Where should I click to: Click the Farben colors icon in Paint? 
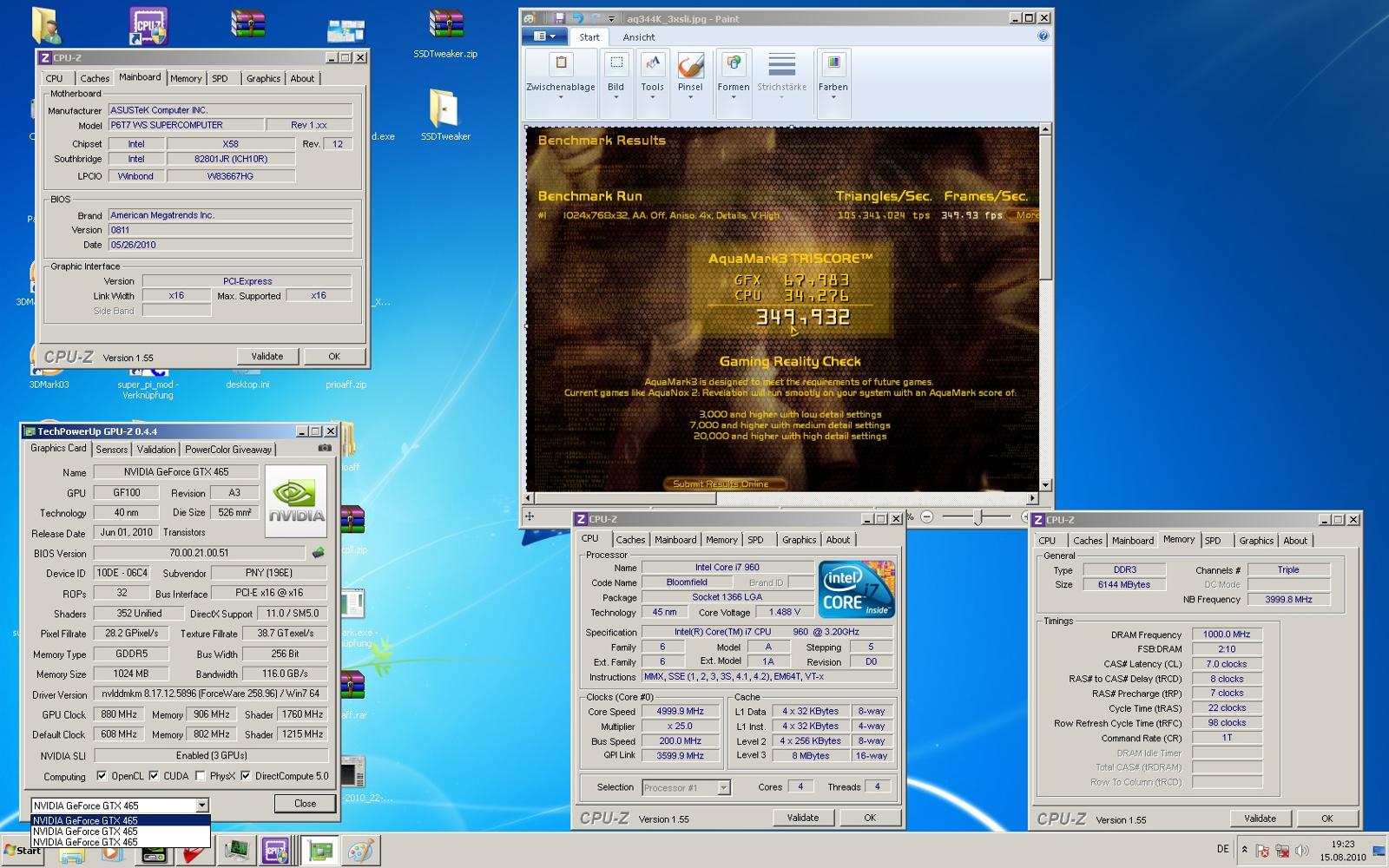pos(833,63)
